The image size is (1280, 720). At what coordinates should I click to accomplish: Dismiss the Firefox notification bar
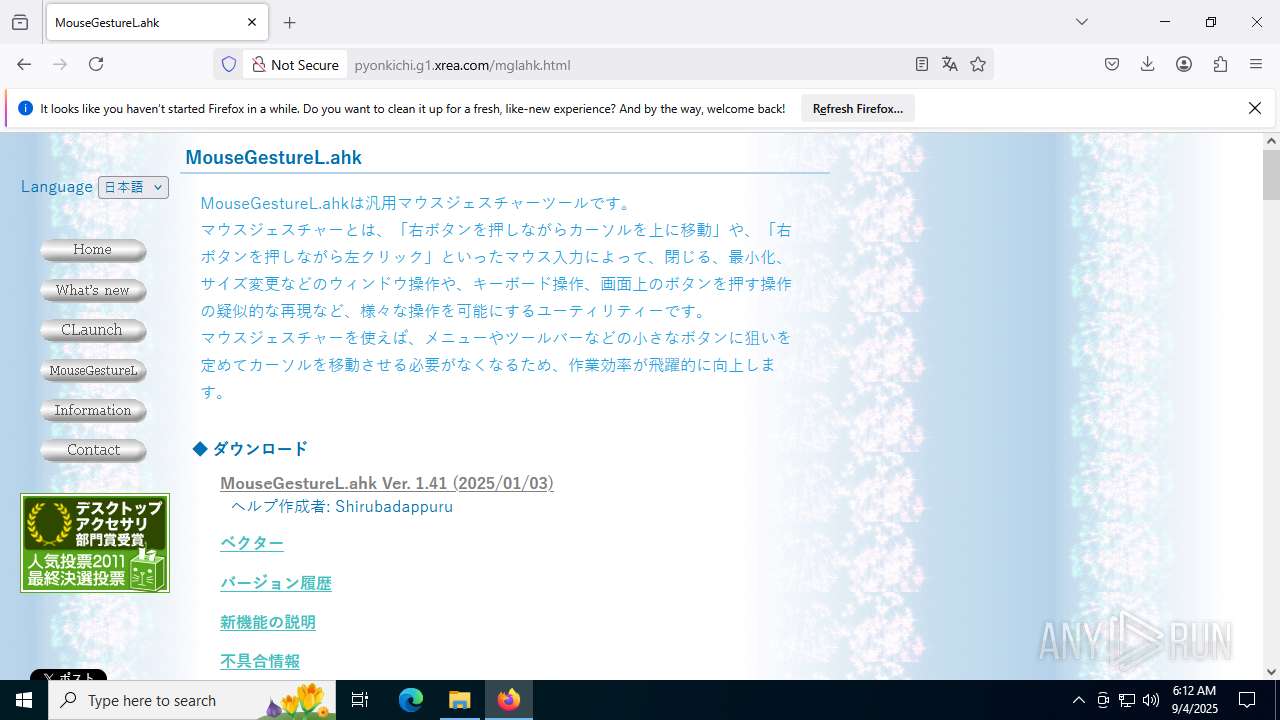point(1255,108)
